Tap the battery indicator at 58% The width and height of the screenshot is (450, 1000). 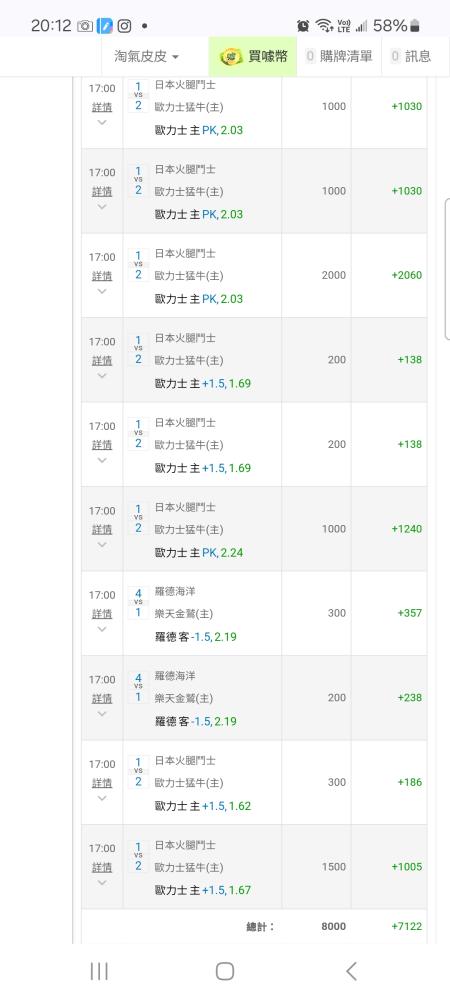[415, 26]
